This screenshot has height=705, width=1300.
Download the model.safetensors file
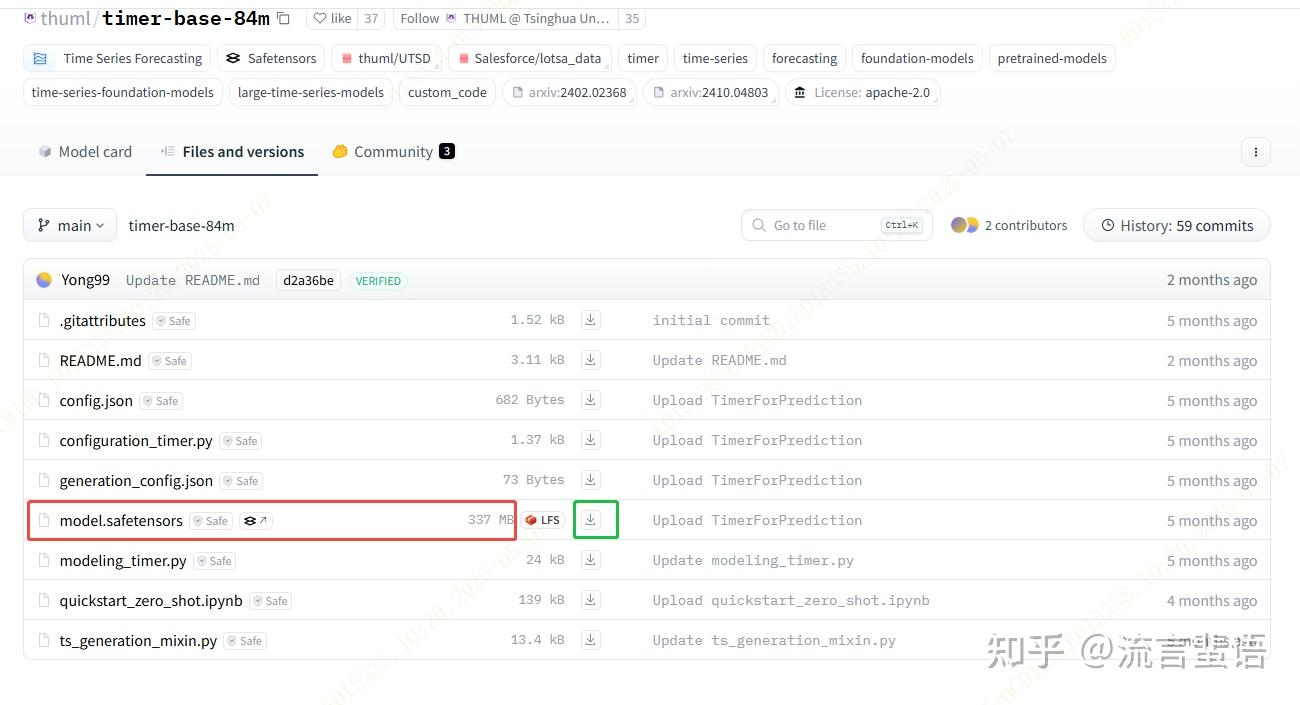[x=595, y=519]
